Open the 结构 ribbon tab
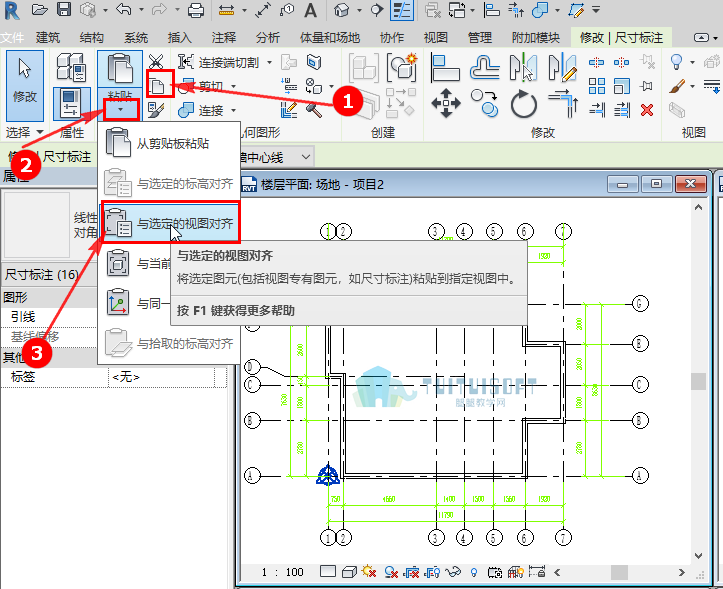723x589 pixels. click(91, 37)
